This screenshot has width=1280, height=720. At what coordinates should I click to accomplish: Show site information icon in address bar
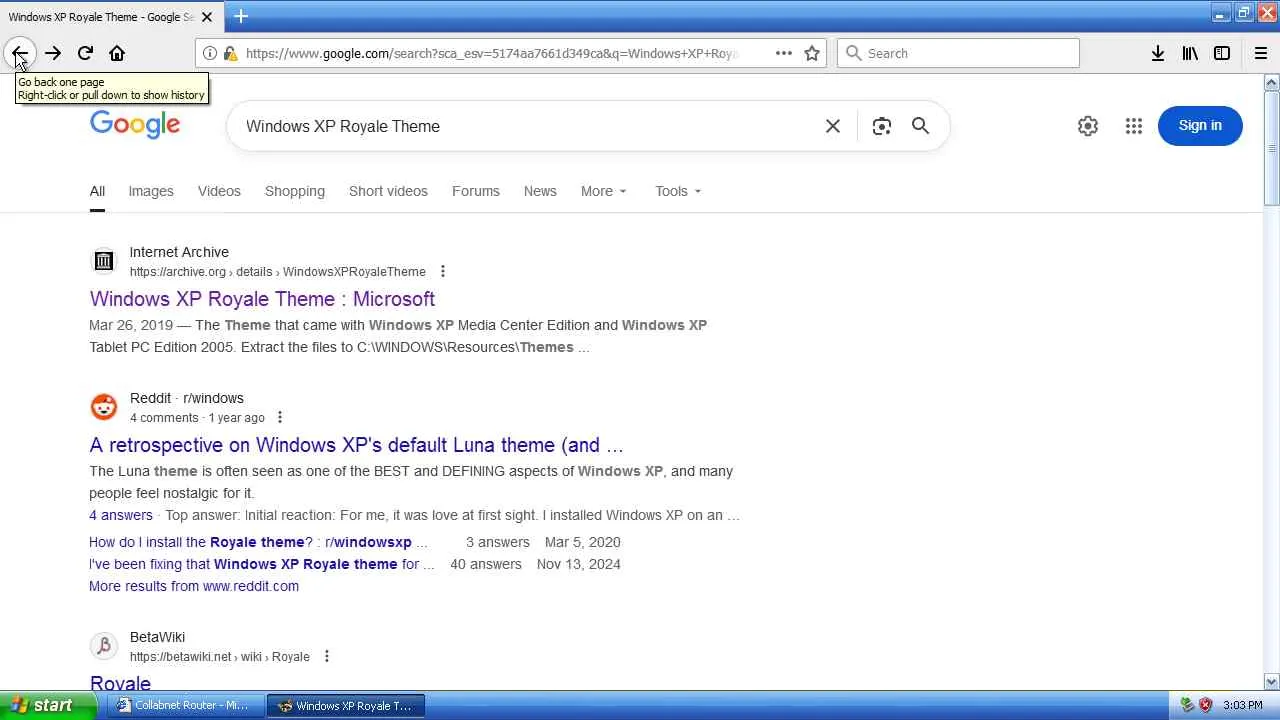[x=209, y=53]
